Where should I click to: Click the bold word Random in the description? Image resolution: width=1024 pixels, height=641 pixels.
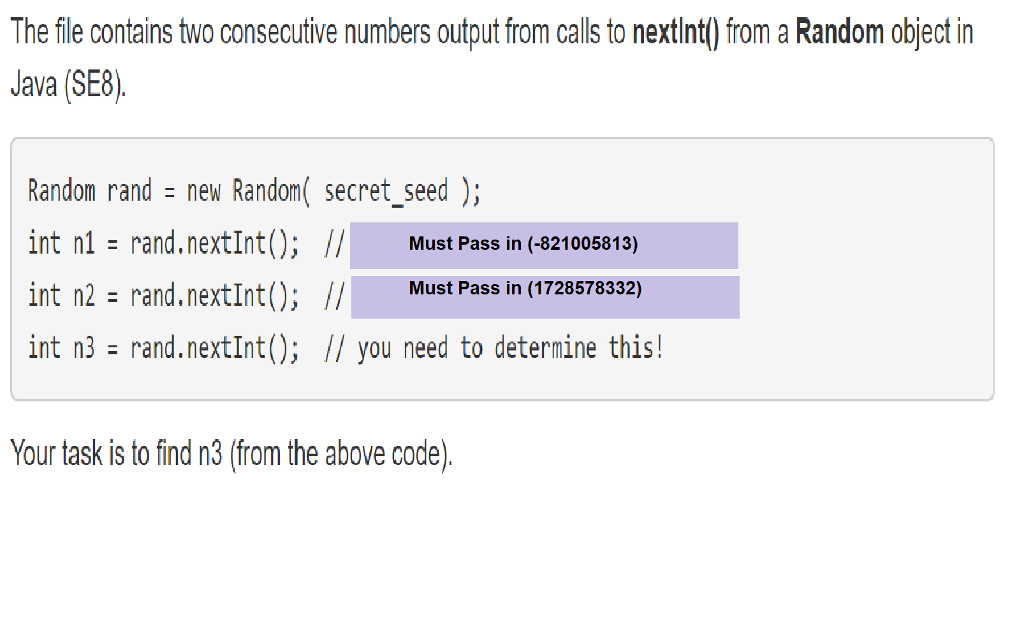(839, 34)
